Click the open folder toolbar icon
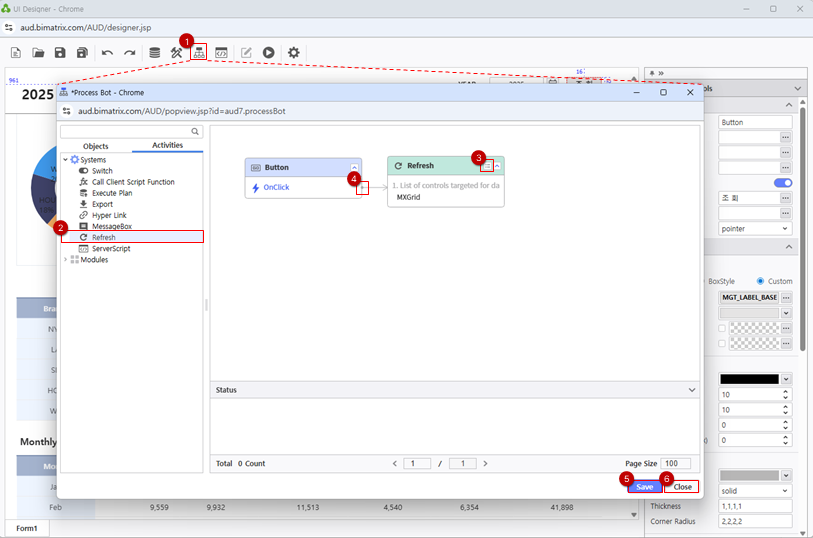The image size is (813, 538). [38, 52]
